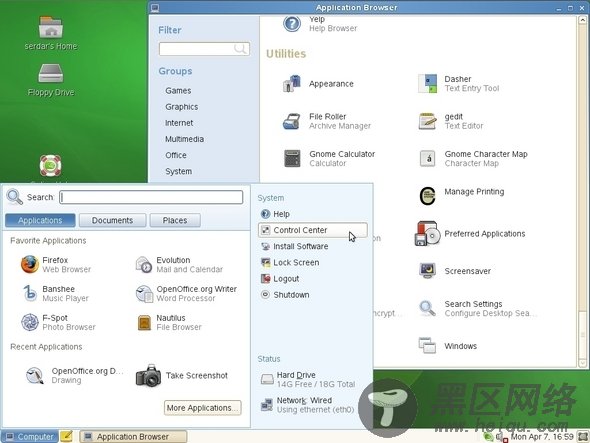Open Floppy Drive desktop icon
Screen dimensions: 590x443
pos(51,80)
